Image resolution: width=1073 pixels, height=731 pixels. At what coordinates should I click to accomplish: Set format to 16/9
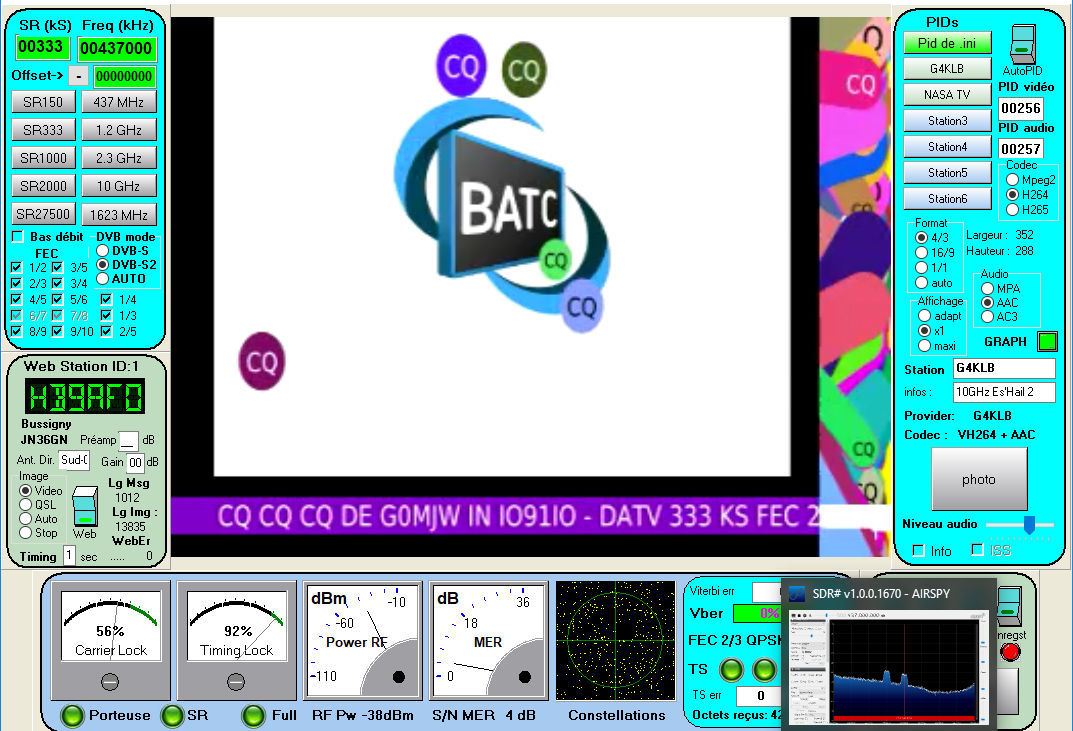[x=923, y=253]
